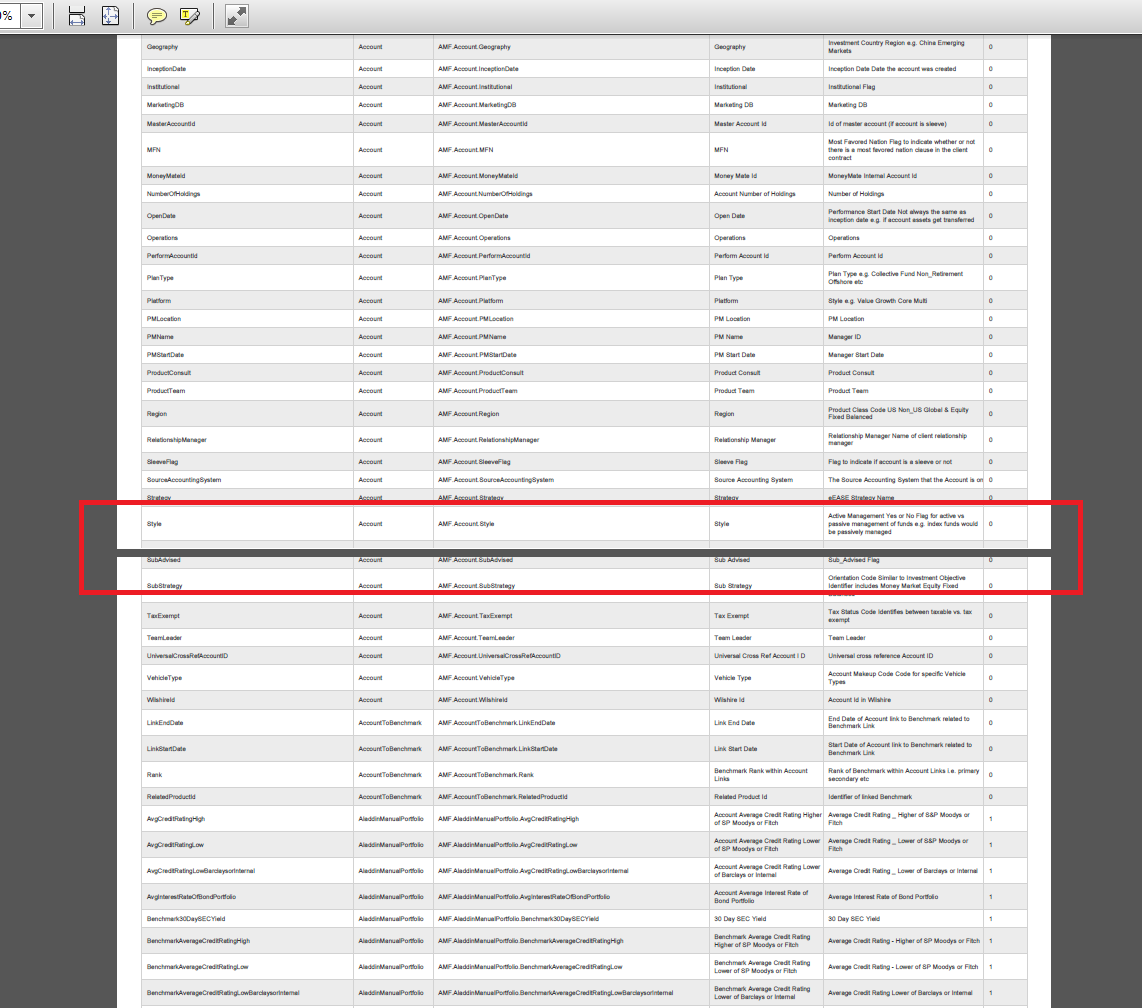Click the AMF.Account.Style cell
The height and width of the screenshot is (1008, 1142).
pyautogui.click(x=466, y=523)
